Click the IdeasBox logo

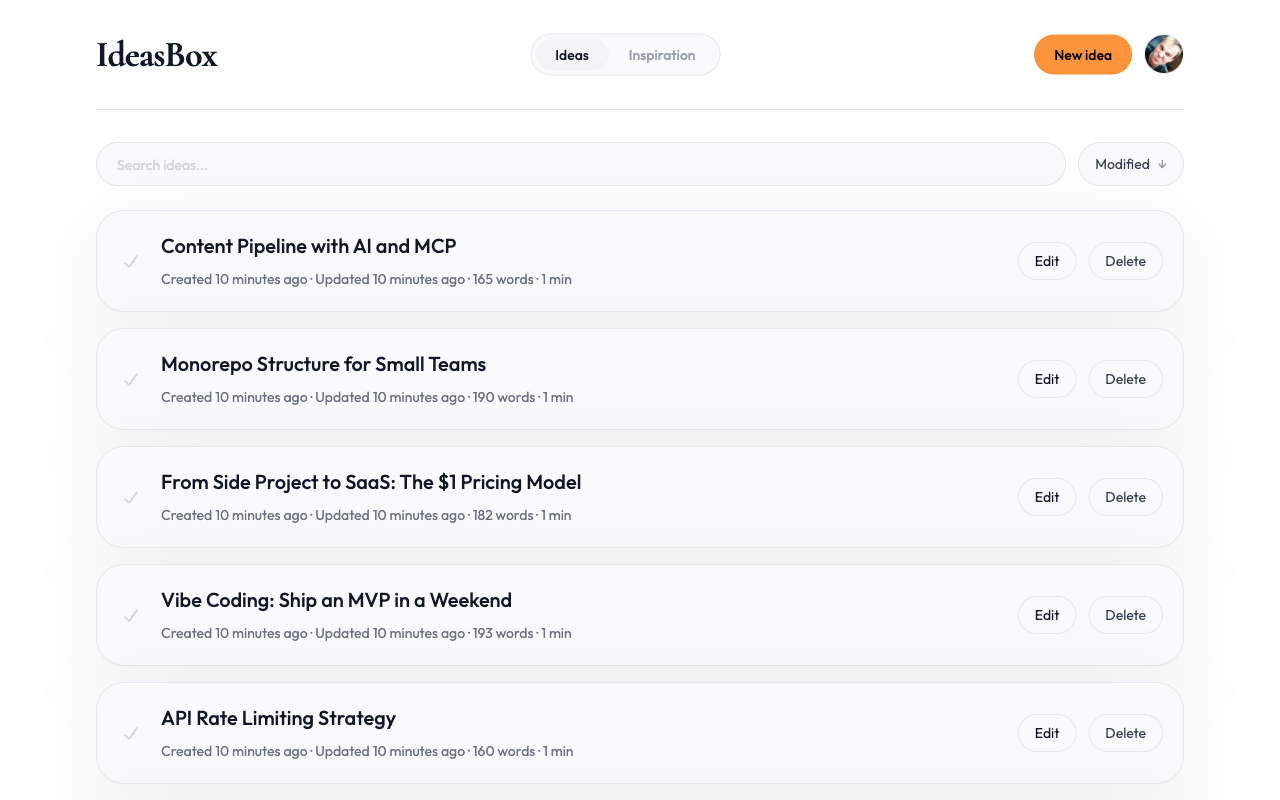point(156,55)
